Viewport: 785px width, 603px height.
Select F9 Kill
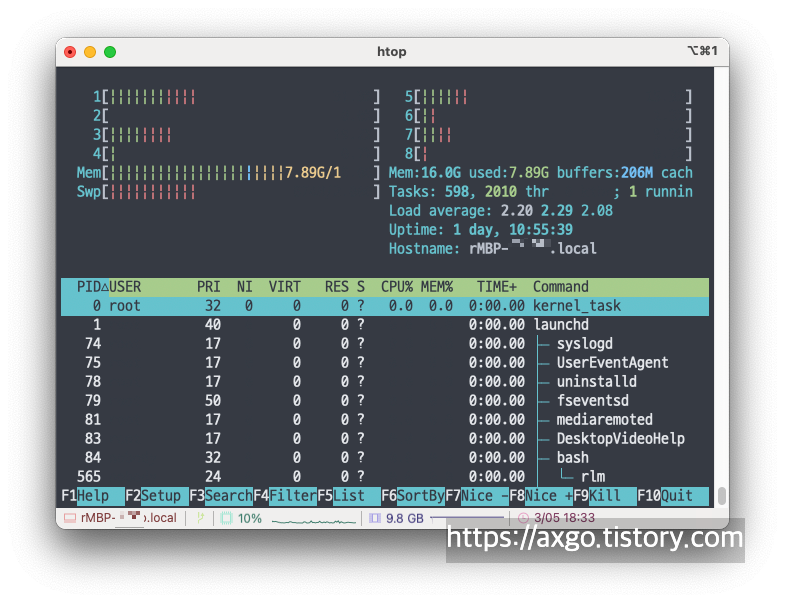(605, 496)
